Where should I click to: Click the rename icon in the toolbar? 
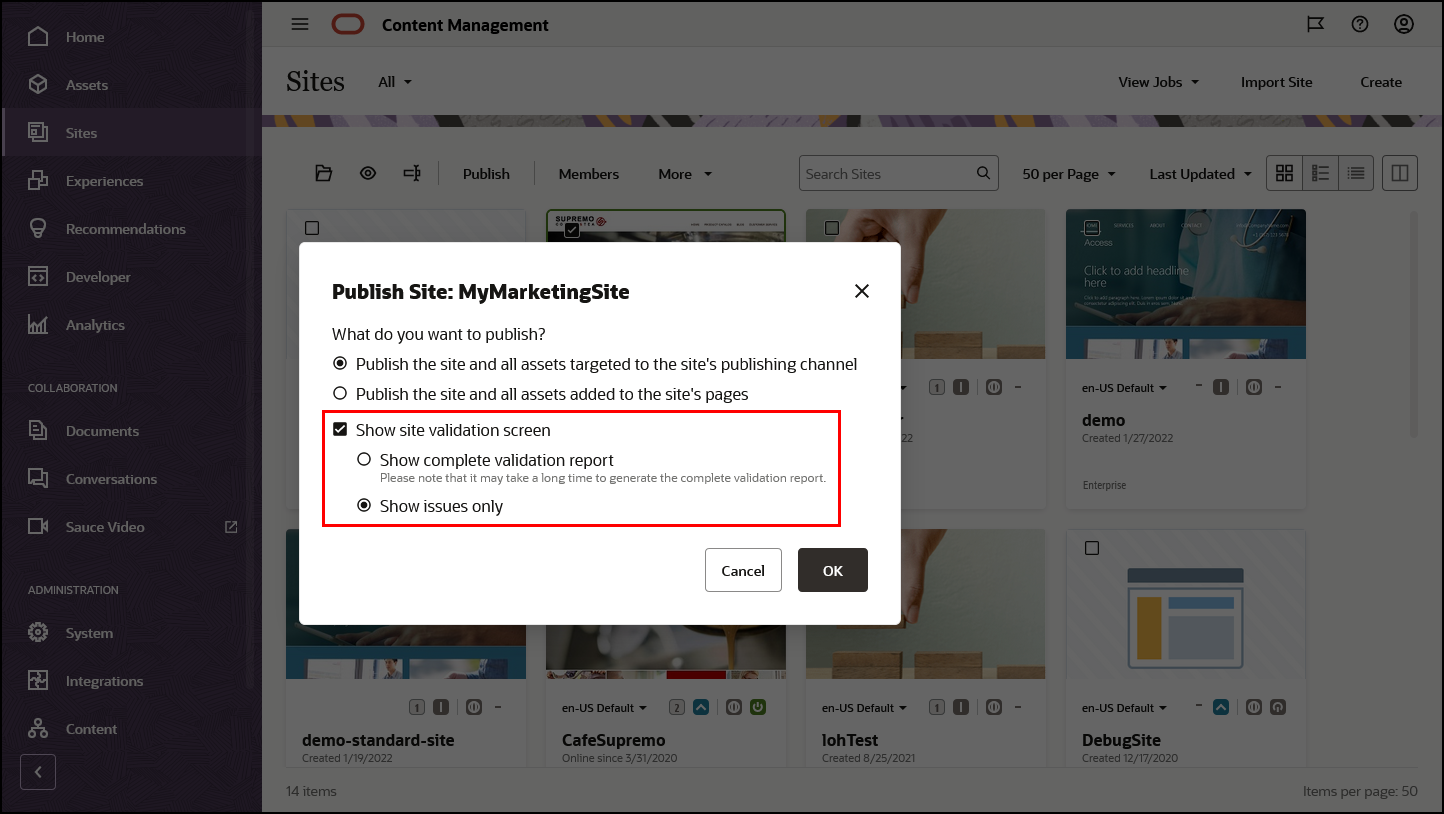[x=412, y=174]
